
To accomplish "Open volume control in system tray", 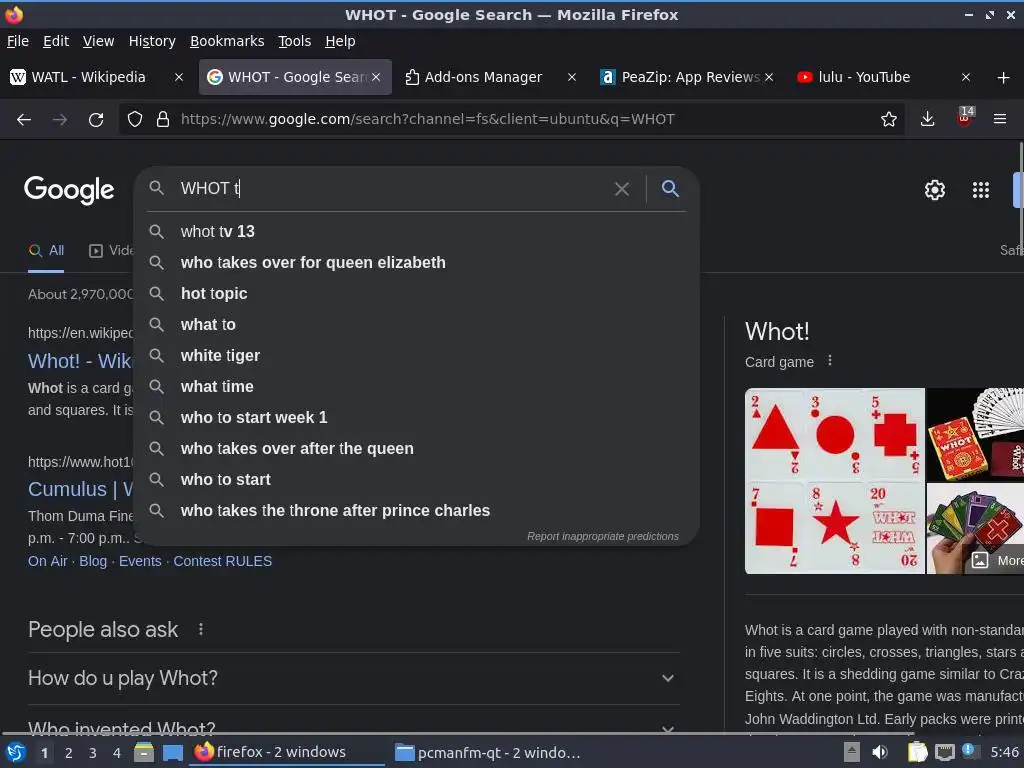I will 880,752.
